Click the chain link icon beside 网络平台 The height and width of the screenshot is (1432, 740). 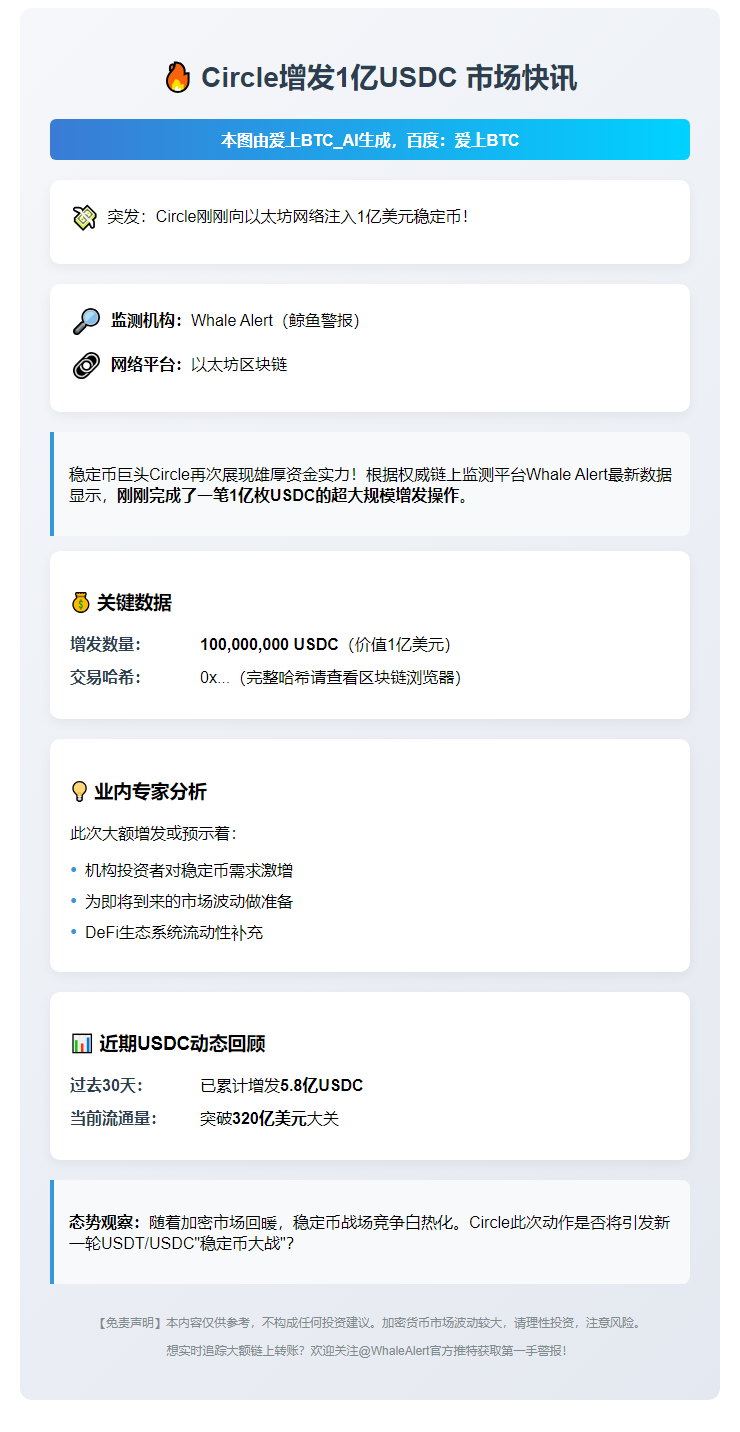point(86,365)
